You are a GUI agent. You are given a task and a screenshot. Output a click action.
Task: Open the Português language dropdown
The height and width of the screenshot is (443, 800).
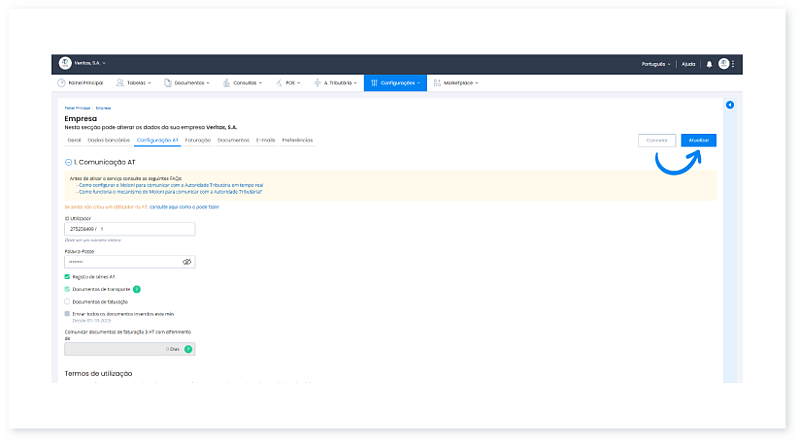point(656,64)
